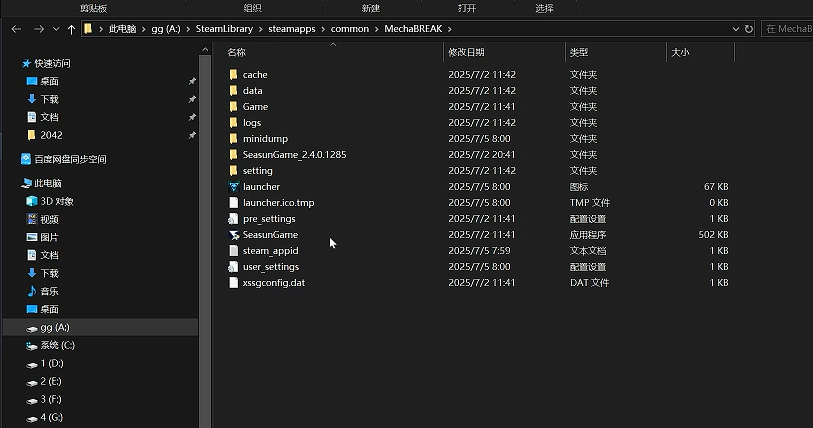Open pinned 2042 folder in quick access
The width and height of the screenshot is (813, 428).
[x=51, y=135]
